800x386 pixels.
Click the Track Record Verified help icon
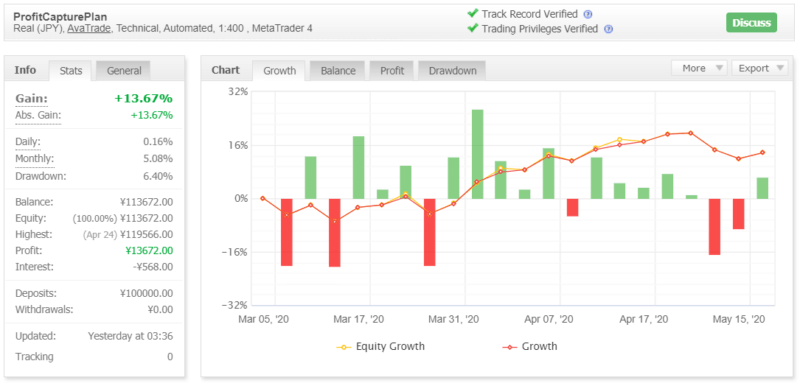[x=588, y=14]
